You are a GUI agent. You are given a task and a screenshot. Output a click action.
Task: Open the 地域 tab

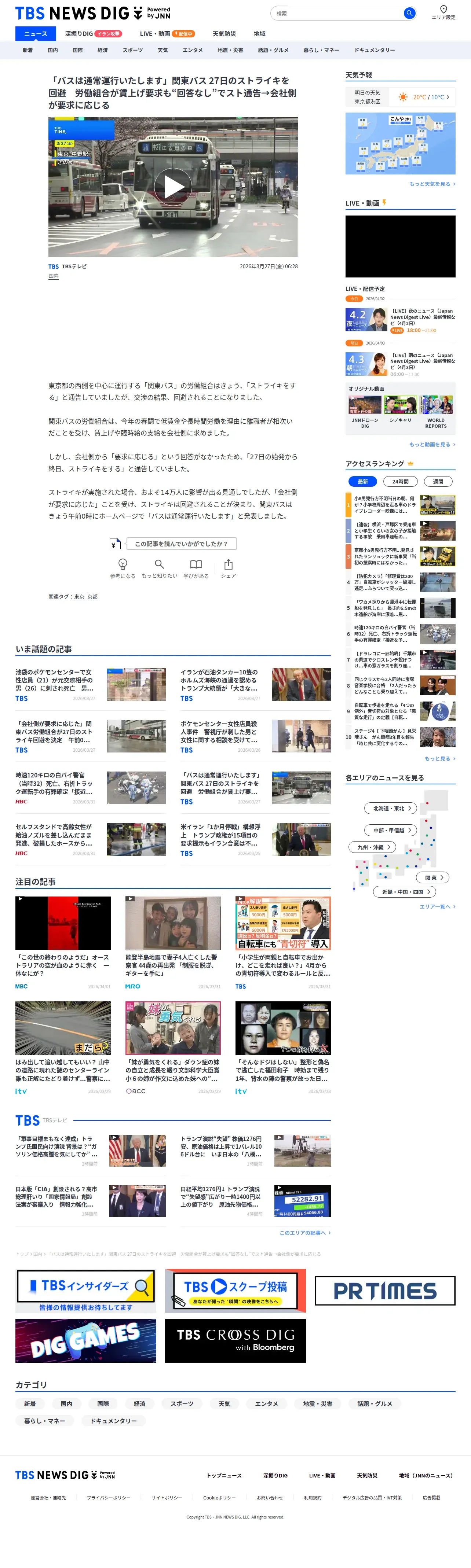coord(260,33)
